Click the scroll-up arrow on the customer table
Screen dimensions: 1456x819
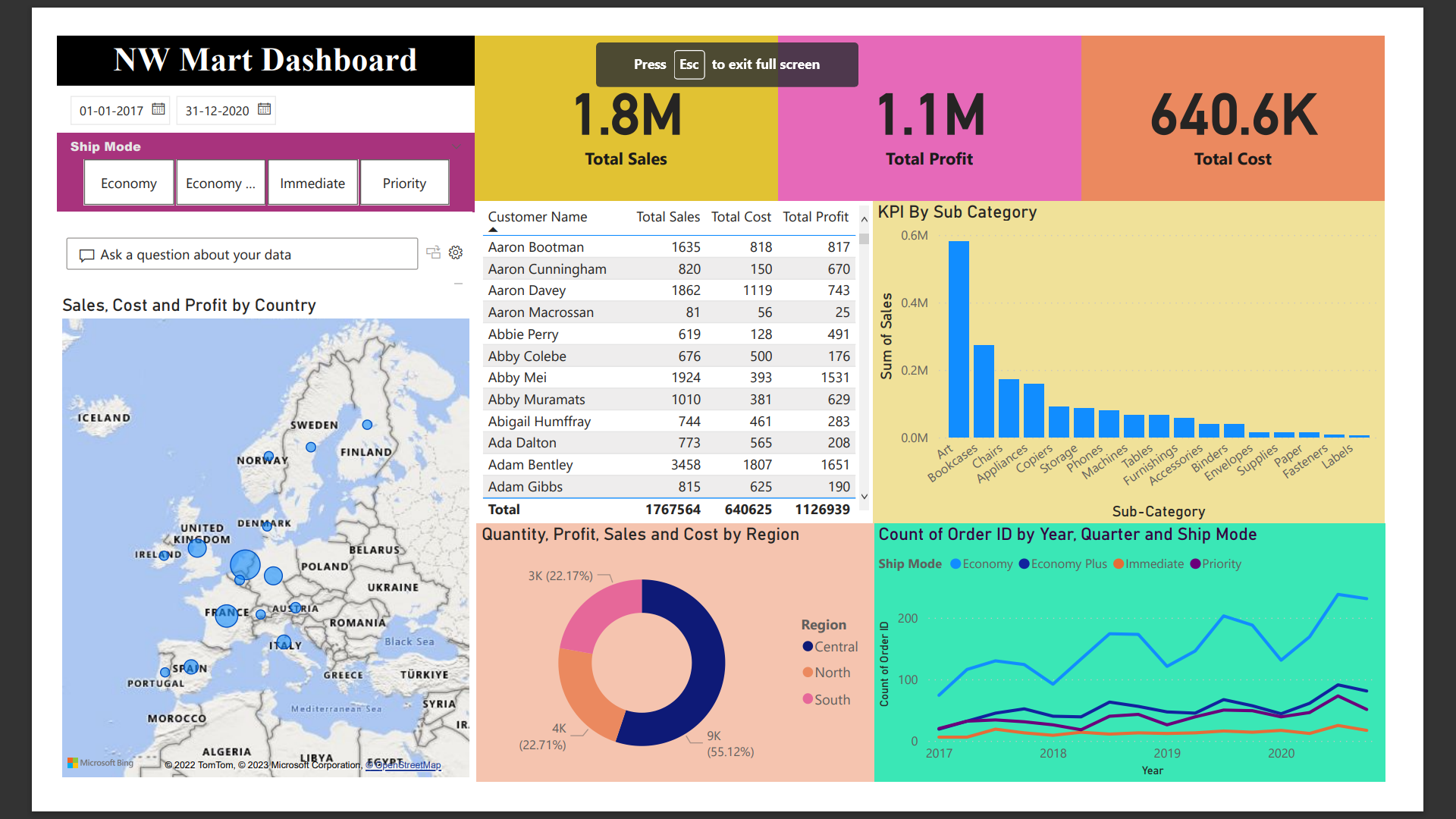click(864, 218)
